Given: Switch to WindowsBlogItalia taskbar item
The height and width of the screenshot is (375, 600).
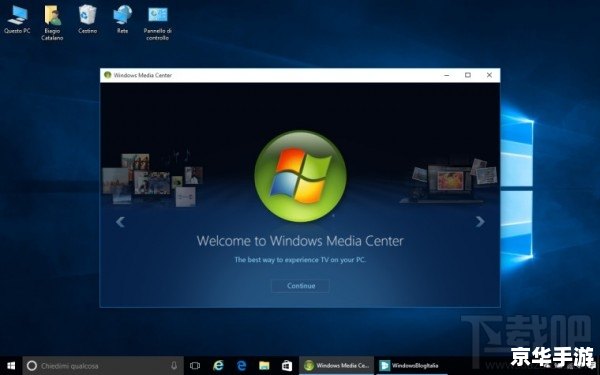Looking at the screenshot, I should pyautogui.click(x=411, y=366).
